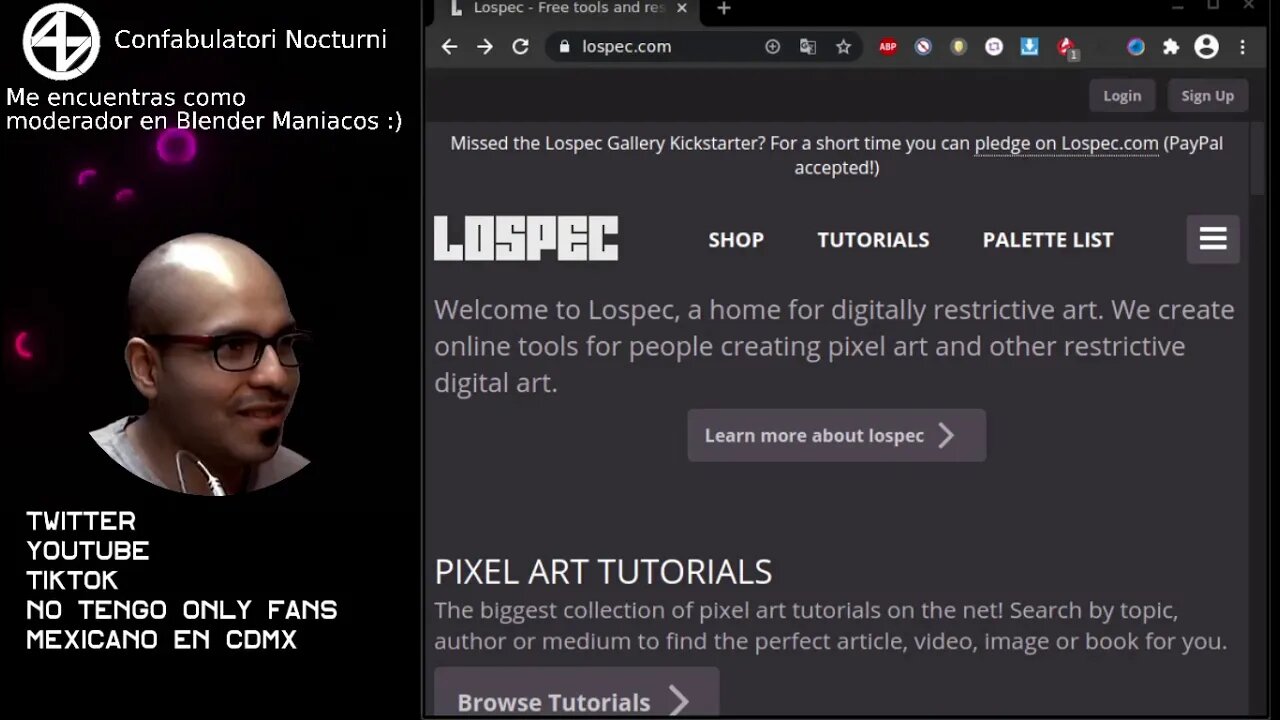Open the Chrome profile avatar menu
The height and width of the screenshot is (720, 1280).
[1207, 46]
